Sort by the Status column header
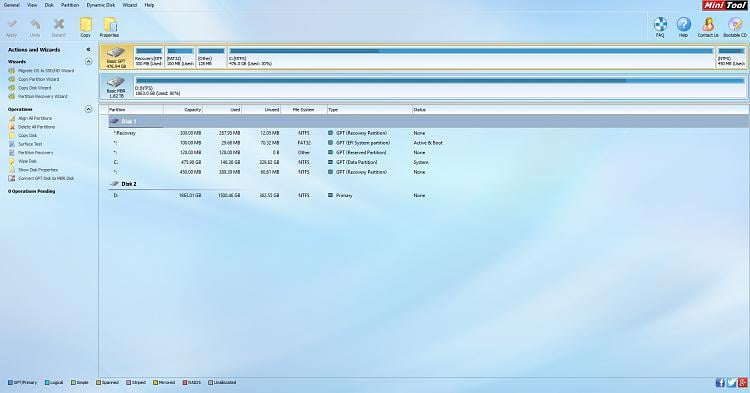This screenshot has width=750, height=393. tap(580, 110)
